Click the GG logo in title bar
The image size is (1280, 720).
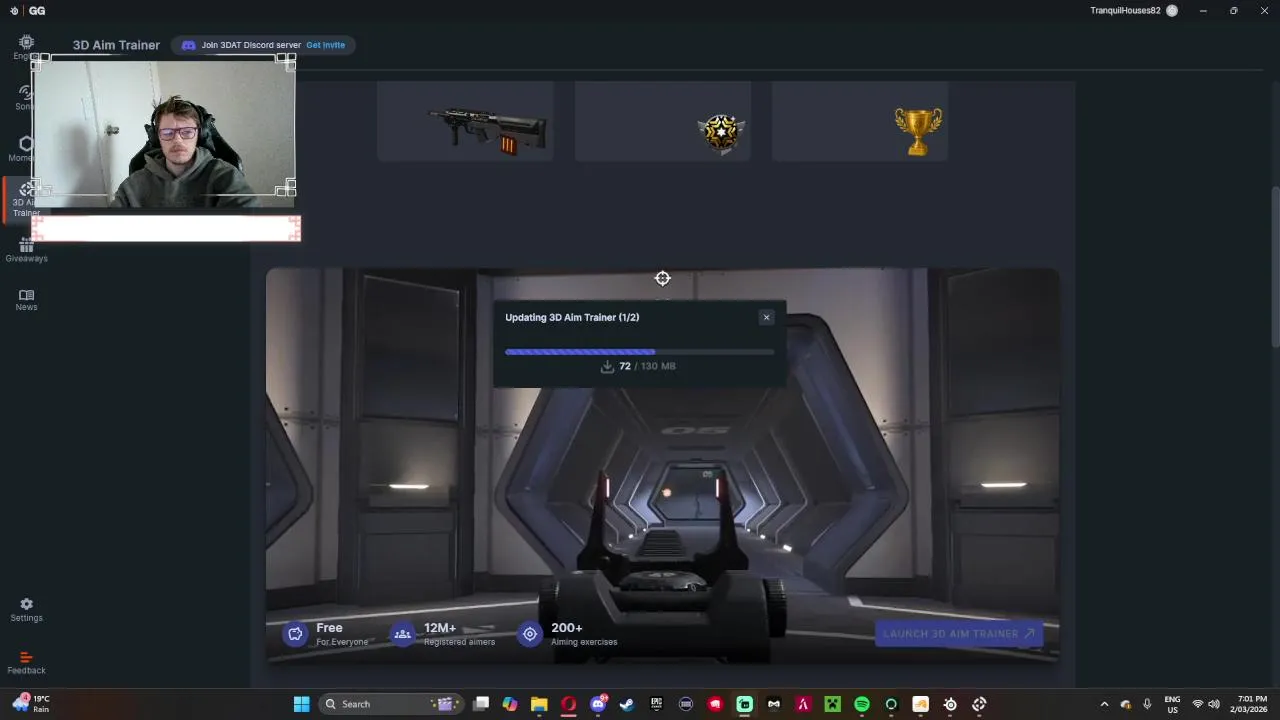(37, 11)
